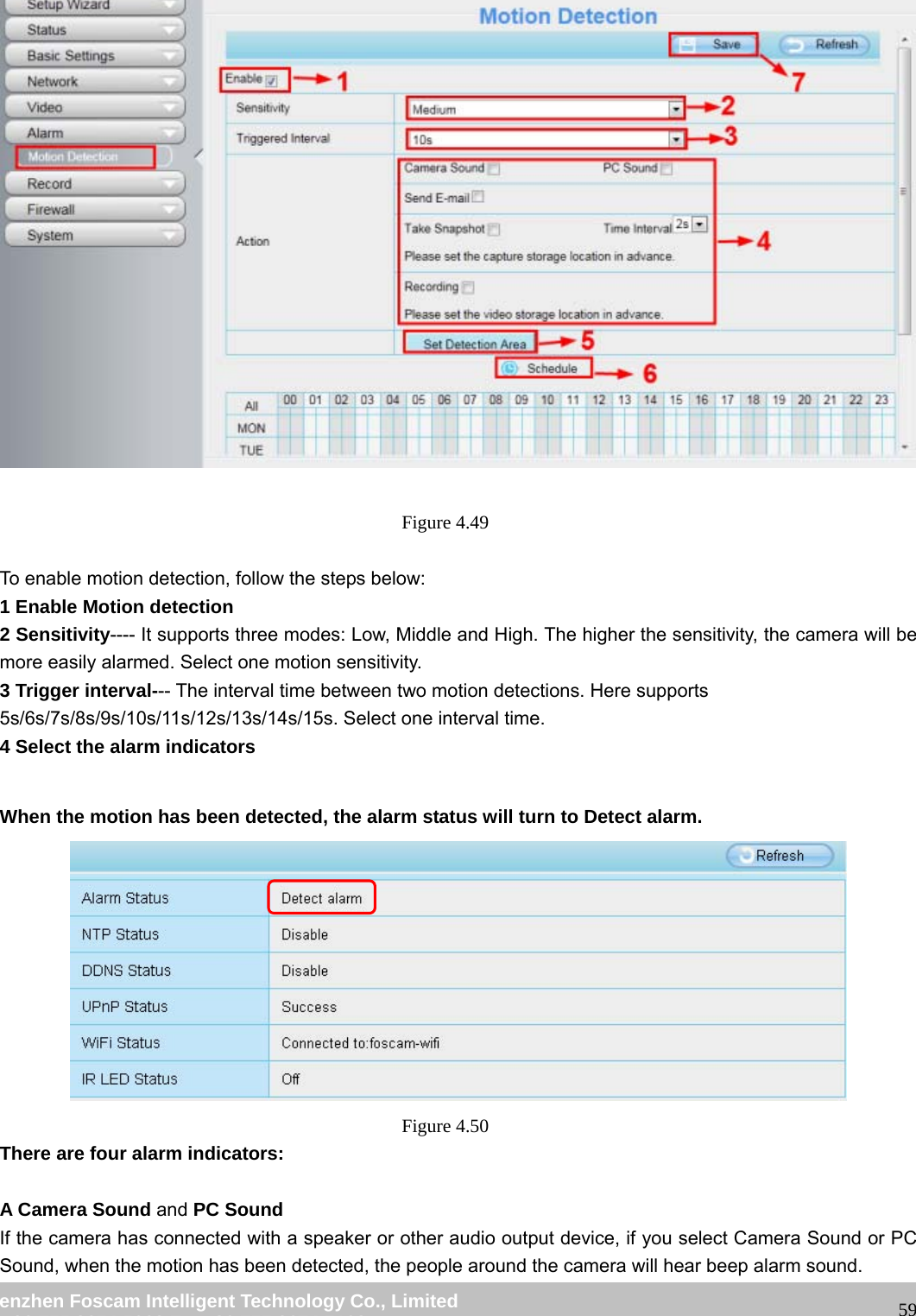Tick the Send E-mail checkbox

coord(478,197)
